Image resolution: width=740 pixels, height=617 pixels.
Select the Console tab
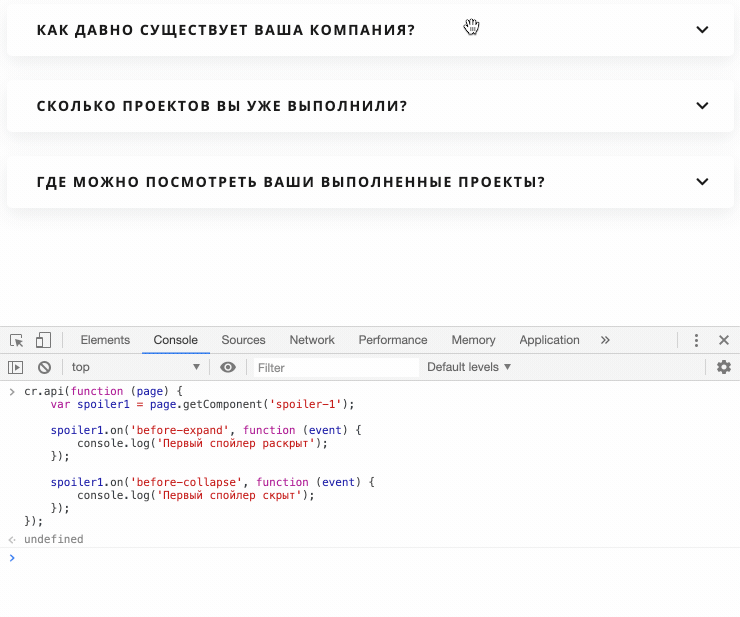[x=176, y=340]
